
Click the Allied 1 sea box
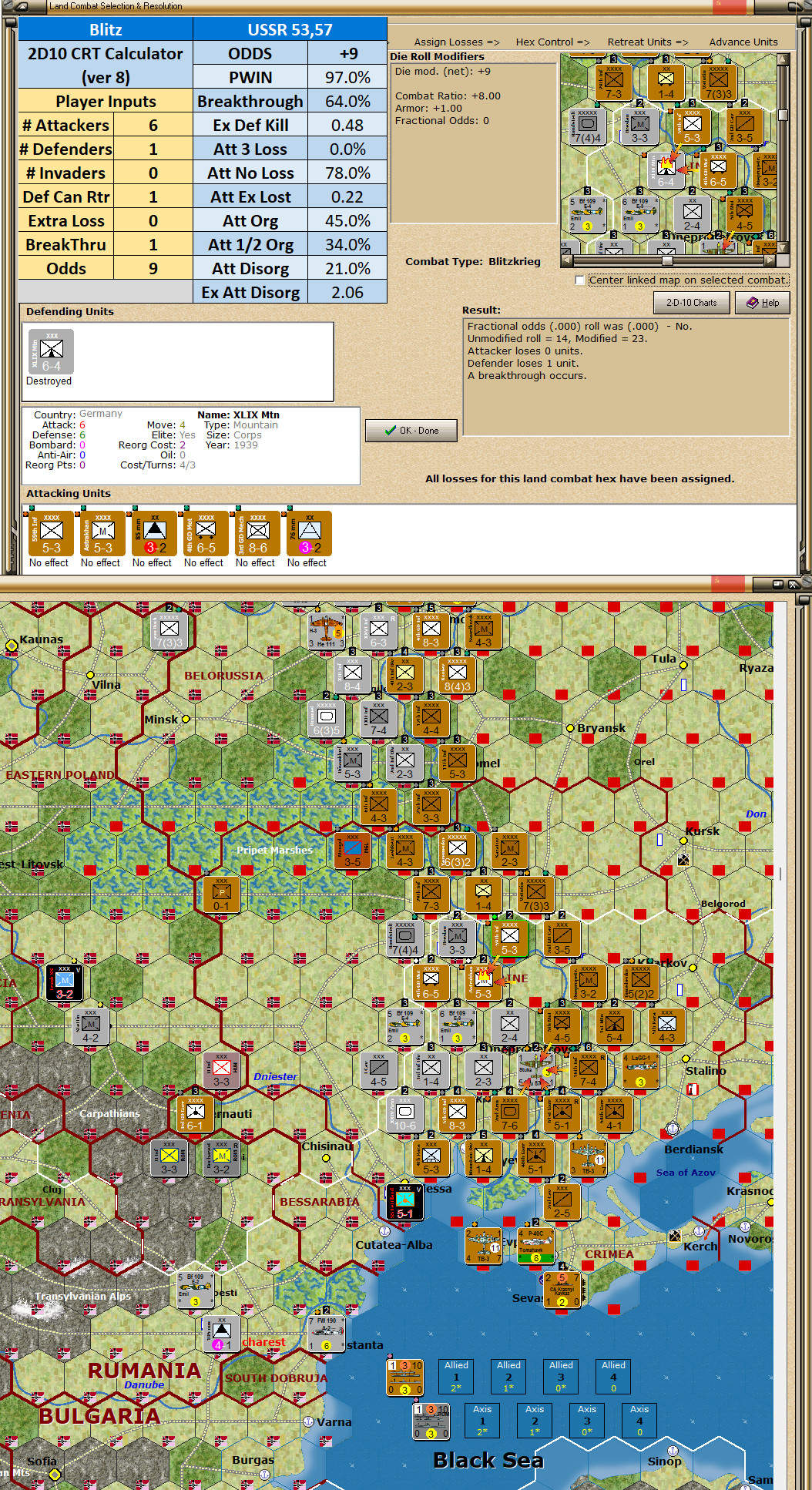456,1377
